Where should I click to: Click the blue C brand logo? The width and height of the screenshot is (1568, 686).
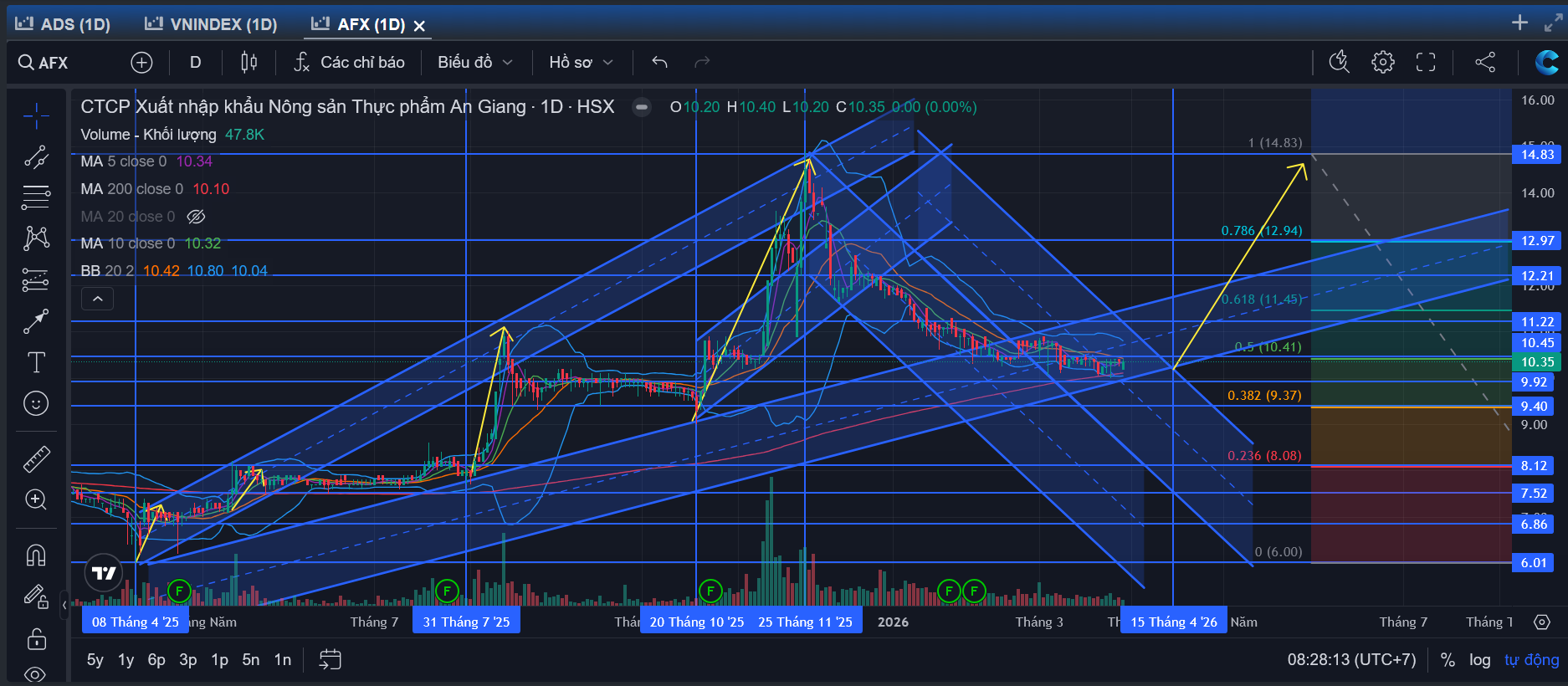pos(1546,62)
